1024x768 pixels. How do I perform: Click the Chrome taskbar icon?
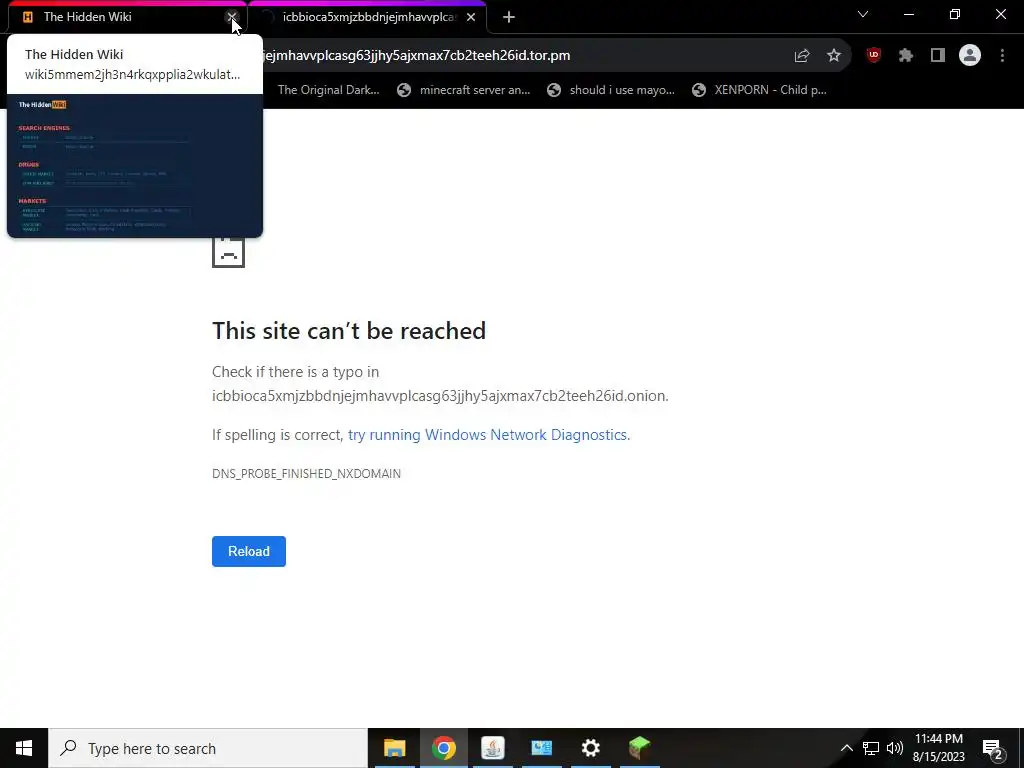pyautogui.click(x=443, y=748)
